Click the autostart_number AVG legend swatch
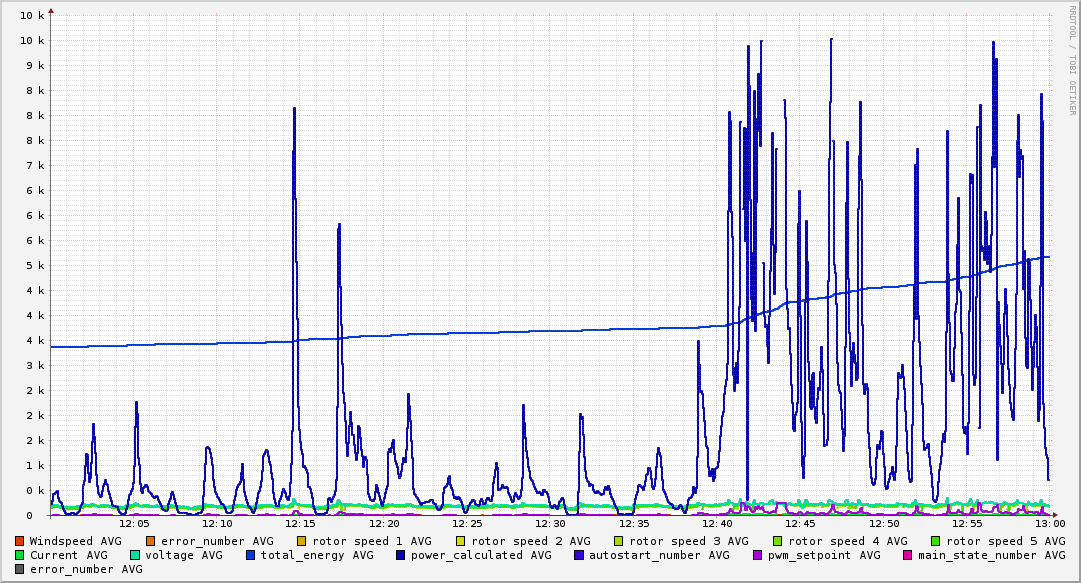1081x583 pixels. click(578, 555)
